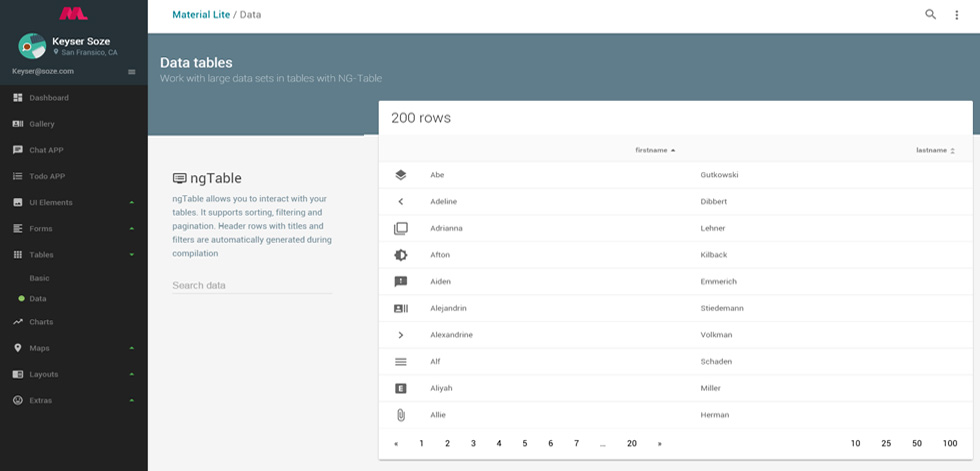The width and height of the screenshot is (980, 471).
Task: Sort table by firstname column header
Action: 655,151
